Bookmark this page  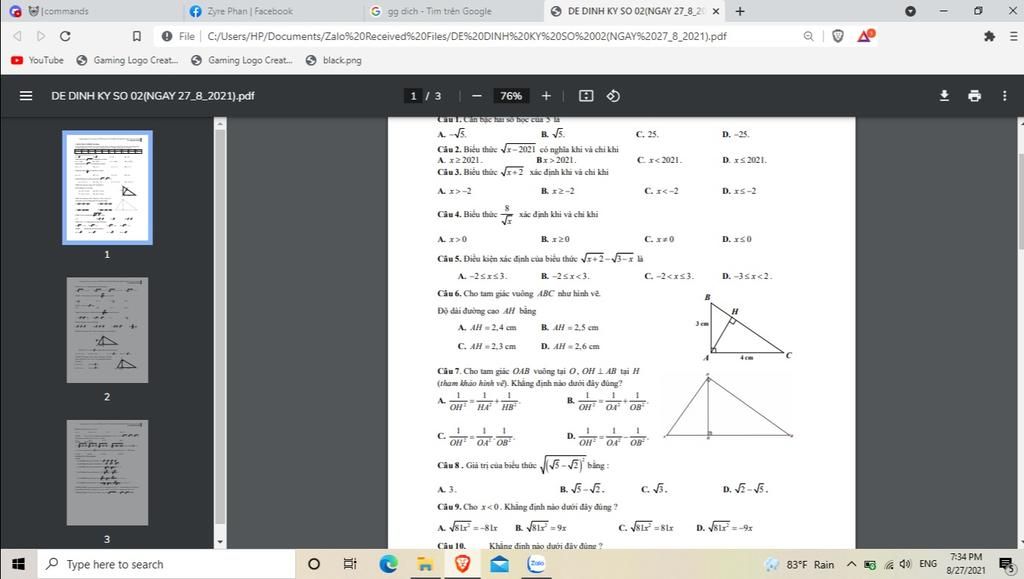tap(136, 36)
